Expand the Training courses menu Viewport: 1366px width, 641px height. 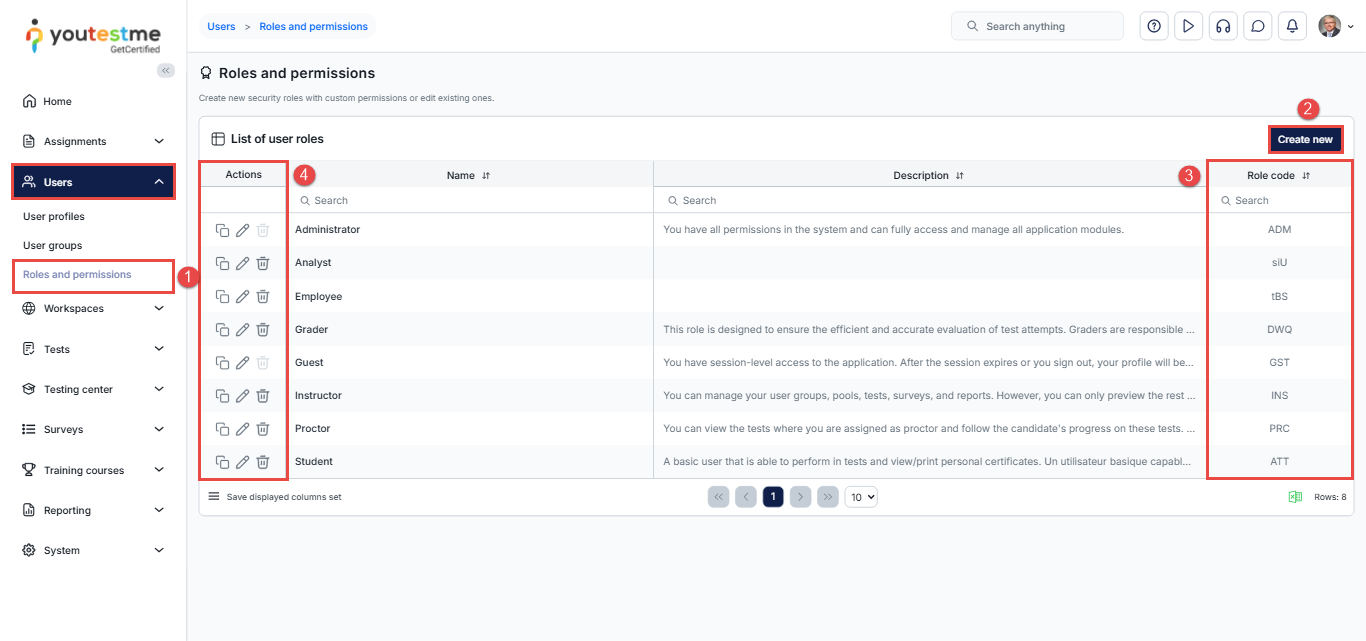(x=93, y=470)
